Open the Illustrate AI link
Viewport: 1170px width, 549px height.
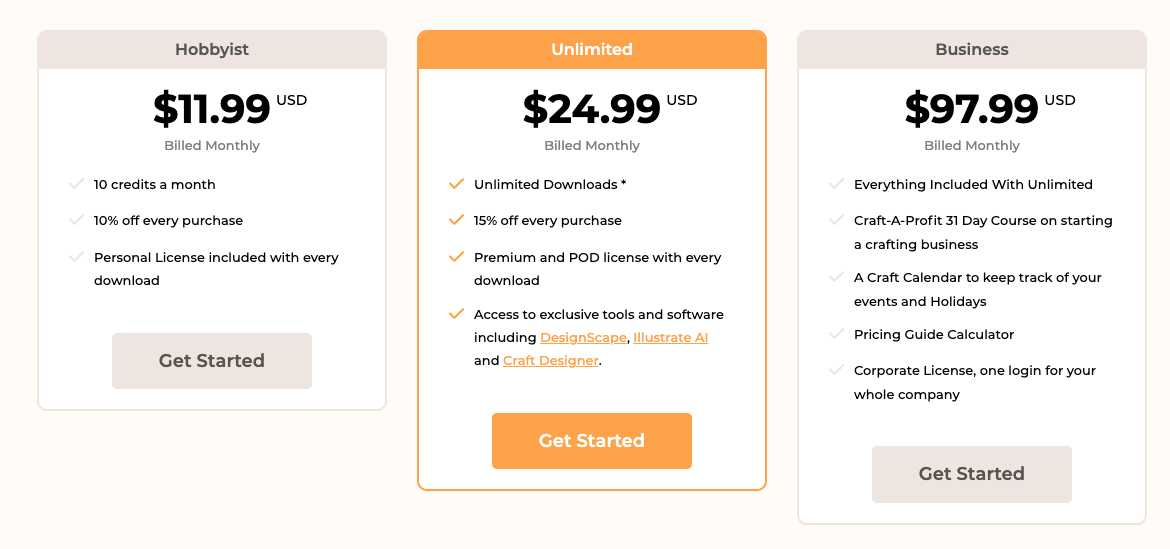point(671,337)
